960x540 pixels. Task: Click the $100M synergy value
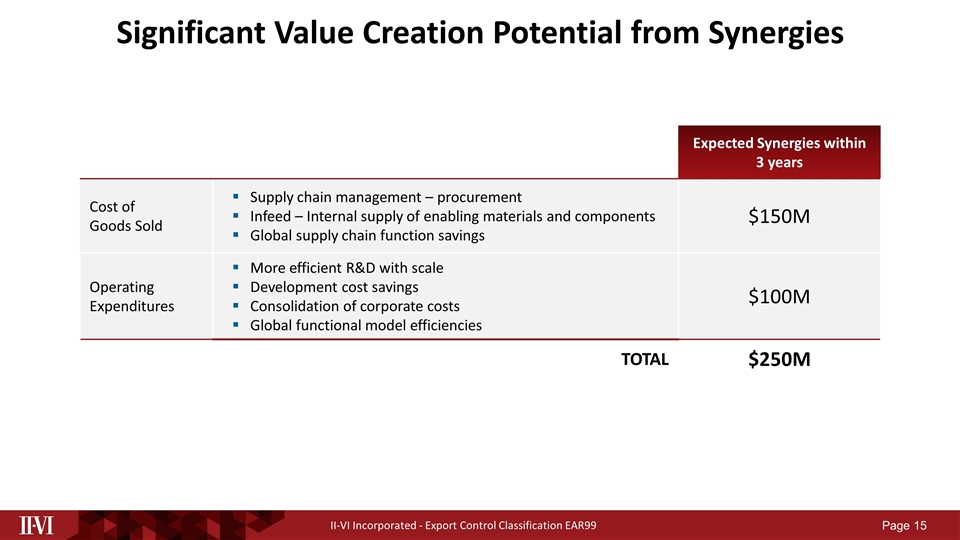pos(779,296)
